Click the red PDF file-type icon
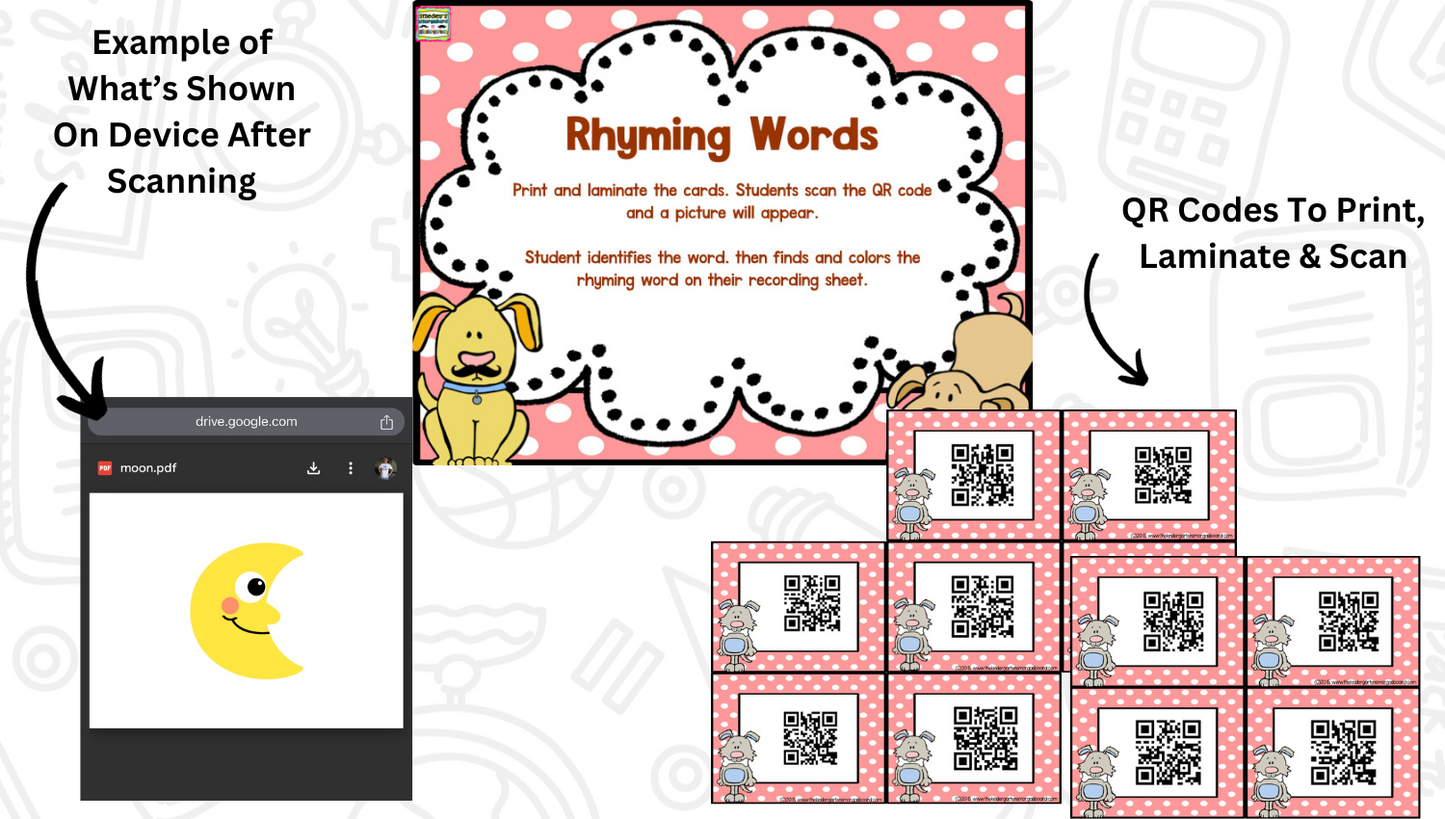Screen dimensions: 1445x819 [105, 468]
